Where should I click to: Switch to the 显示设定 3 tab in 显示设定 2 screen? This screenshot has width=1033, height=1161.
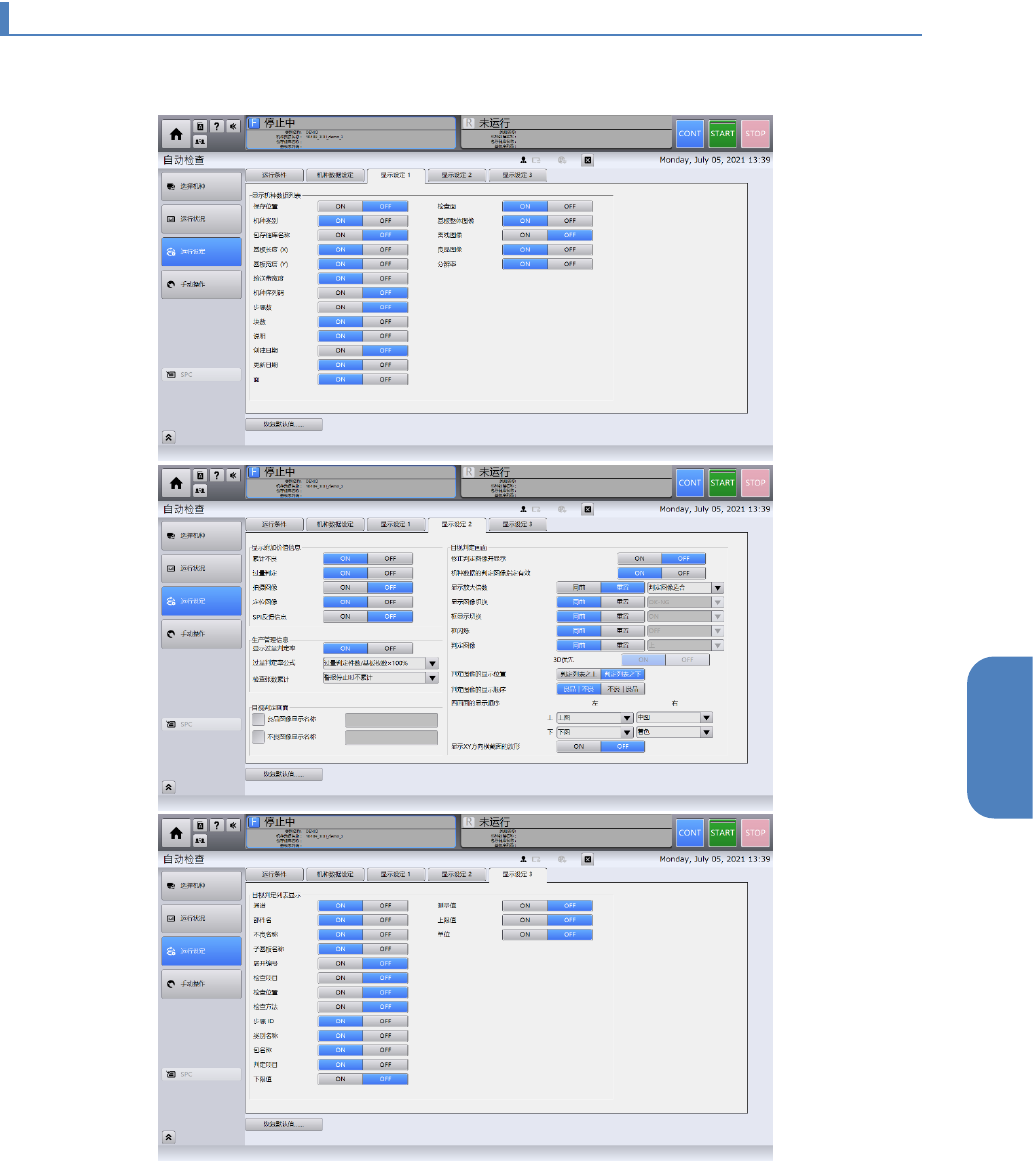pos(518,524)
